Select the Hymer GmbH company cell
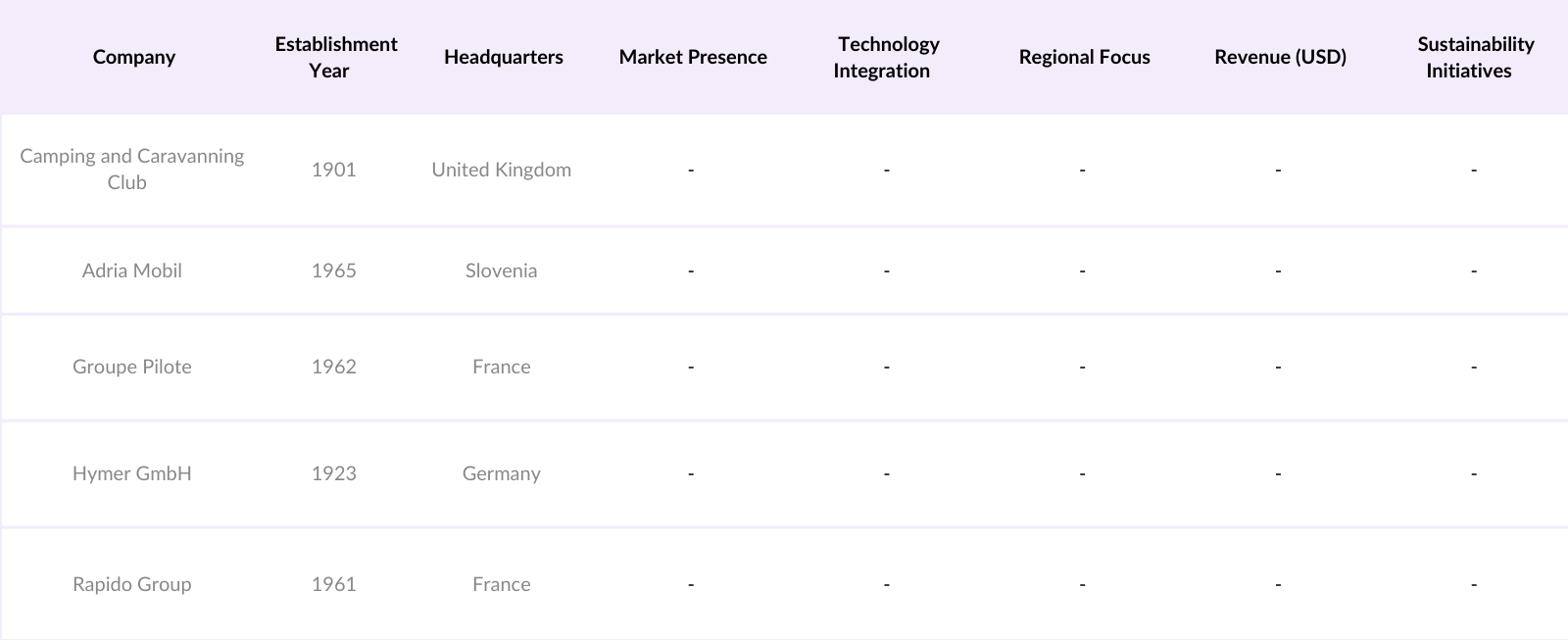 coord(131,473)
